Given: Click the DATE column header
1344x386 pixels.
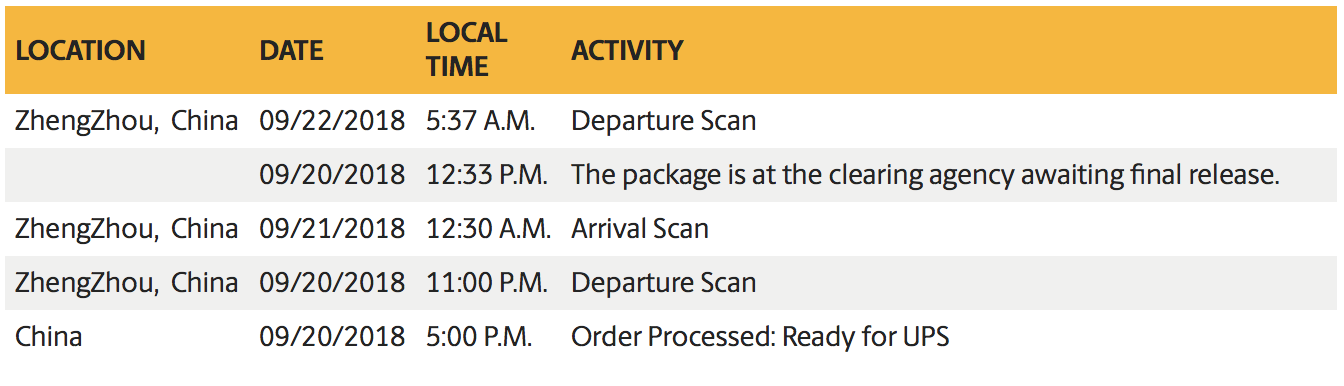Looking at the screenshot, I should tap(291, 50).
